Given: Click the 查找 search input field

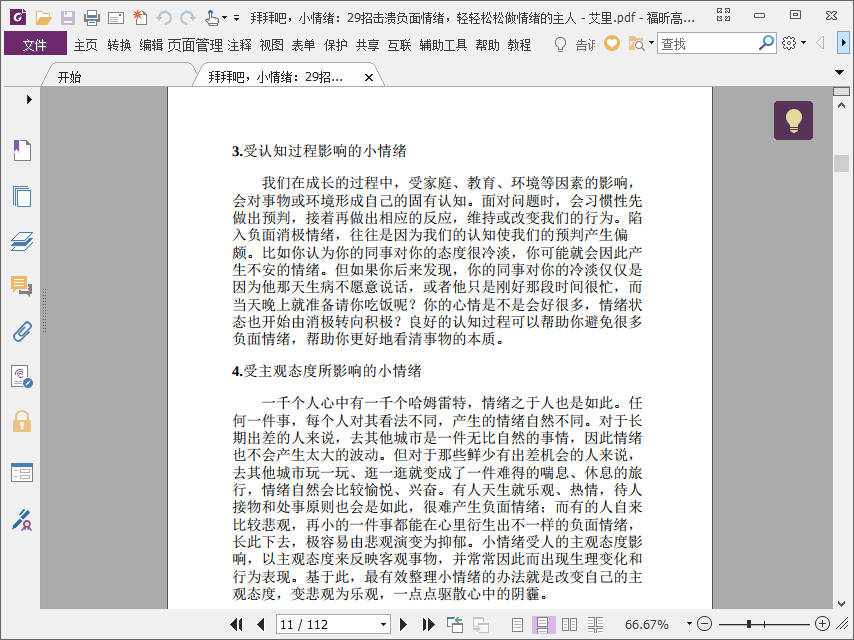Looking at the screenshot, I should [707, 44].
